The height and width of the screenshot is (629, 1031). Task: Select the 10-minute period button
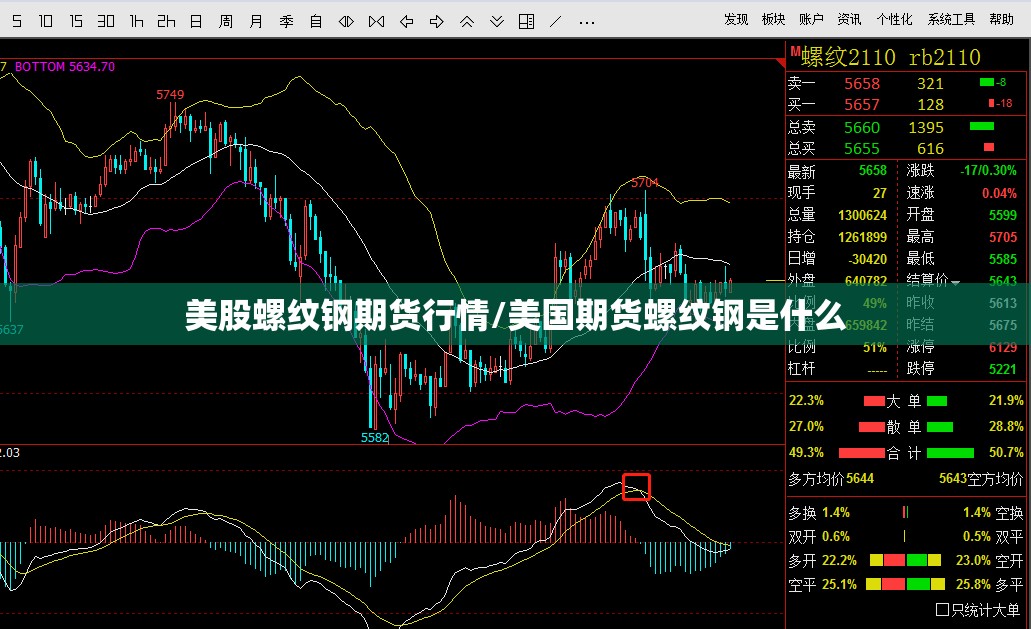(x=45, y=22)
